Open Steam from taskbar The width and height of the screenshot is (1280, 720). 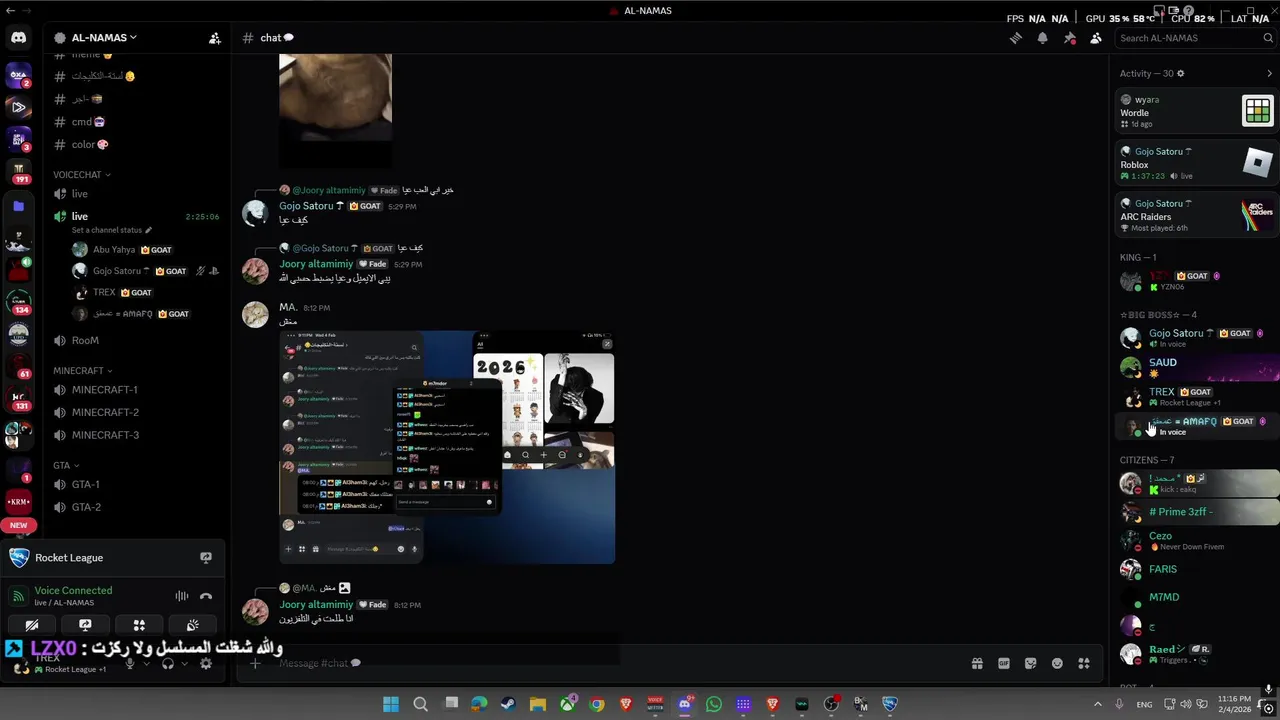(509, 704)
